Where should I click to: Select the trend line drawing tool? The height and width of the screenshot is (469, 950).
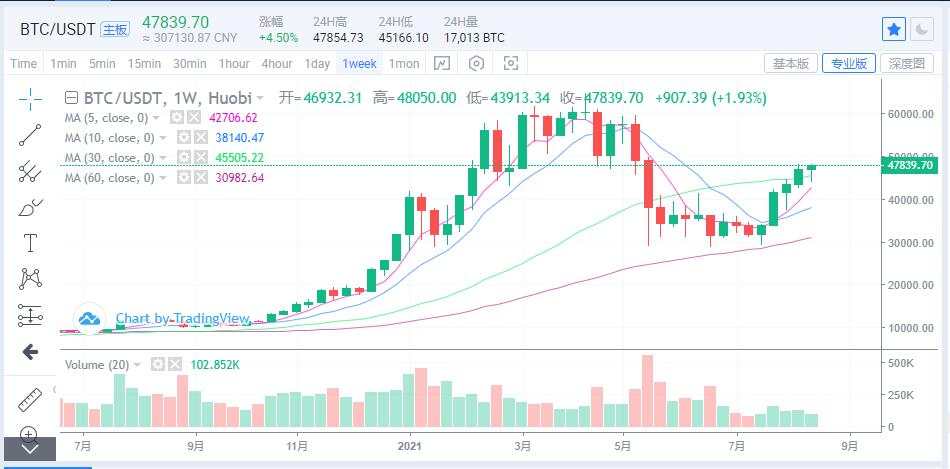click(30, 135)
